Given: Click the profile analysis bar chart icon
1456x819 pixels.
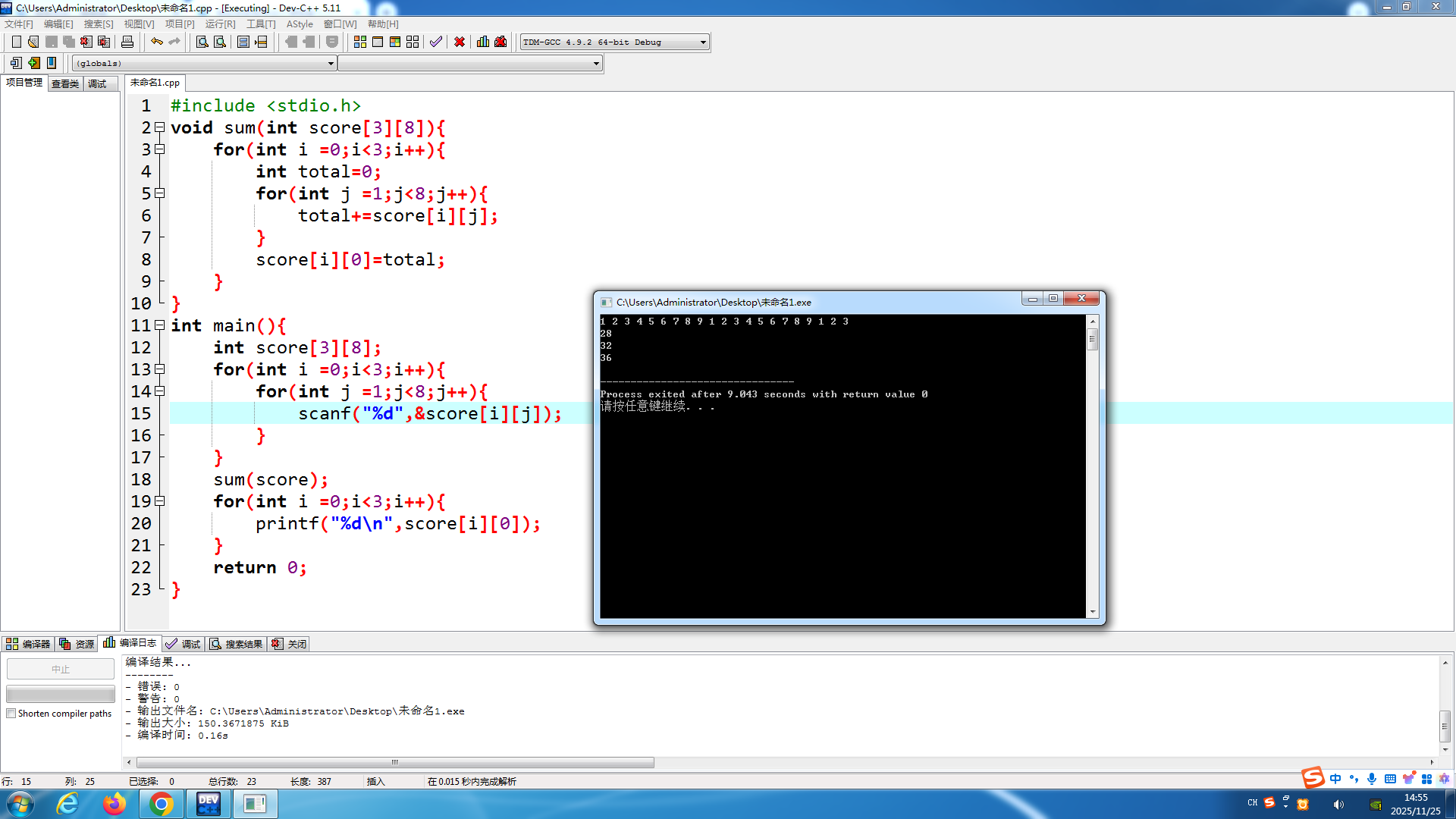Looking at the screenshot, I should click(483, 42).
